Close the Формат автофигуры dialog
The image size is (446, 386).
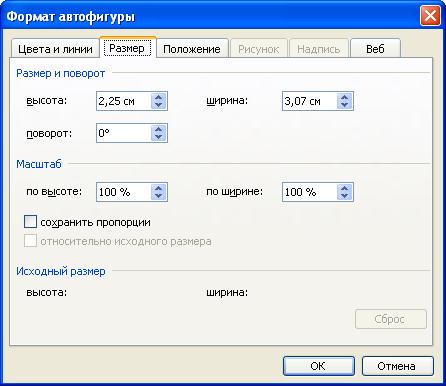(x=430, y=16)
